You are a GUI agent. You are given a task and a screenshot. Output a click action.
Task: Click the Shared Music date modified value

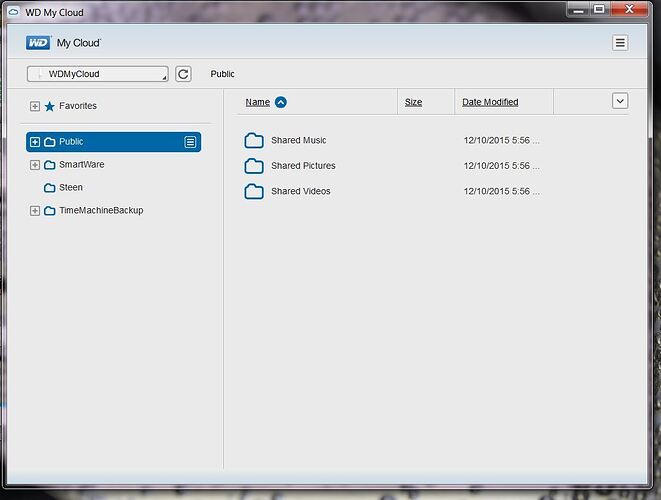tap(501, 140)
